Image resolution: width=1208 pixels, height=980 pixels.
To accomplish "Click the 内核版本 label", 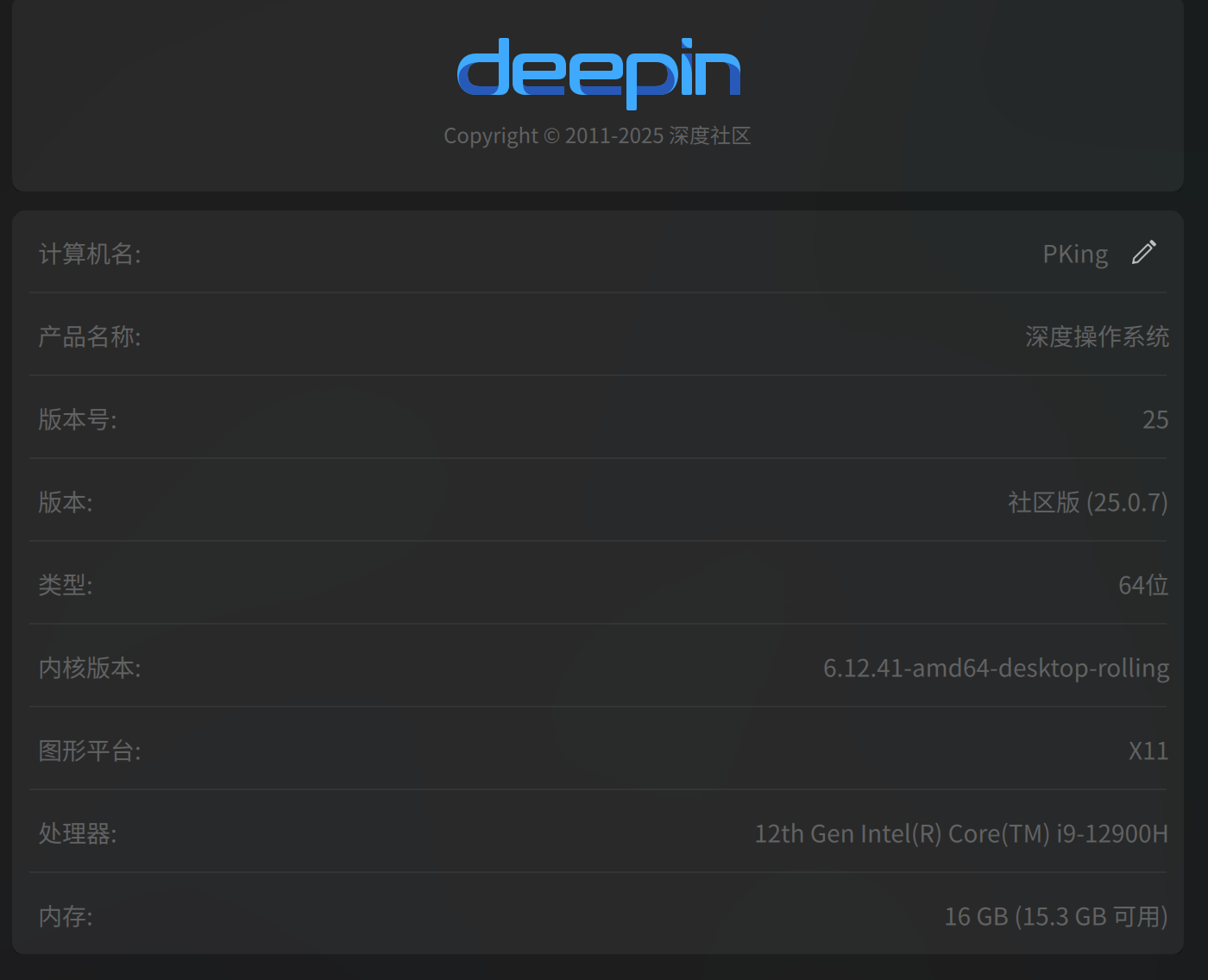I will 90,668.
